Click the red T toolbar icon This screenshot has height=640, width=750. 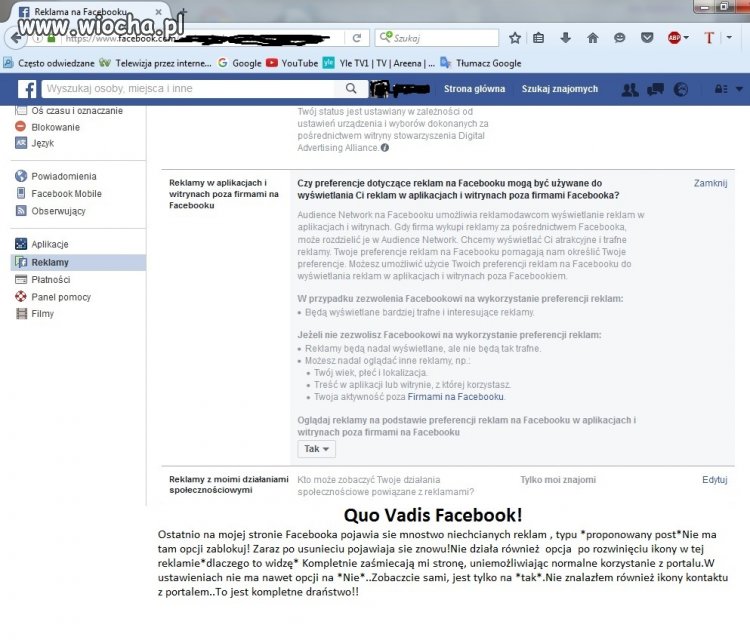coord(709,38)
